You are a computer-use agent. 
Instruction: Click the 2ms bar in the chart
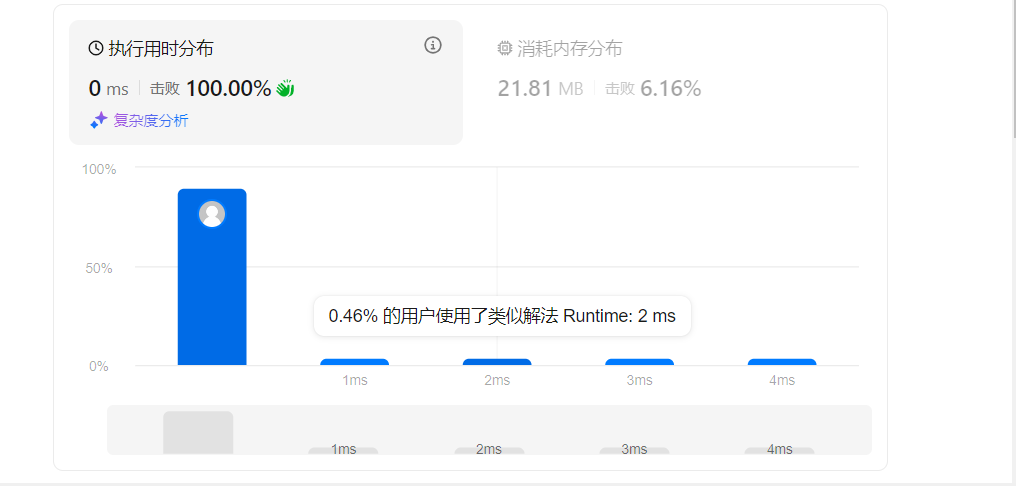(497, 362)
